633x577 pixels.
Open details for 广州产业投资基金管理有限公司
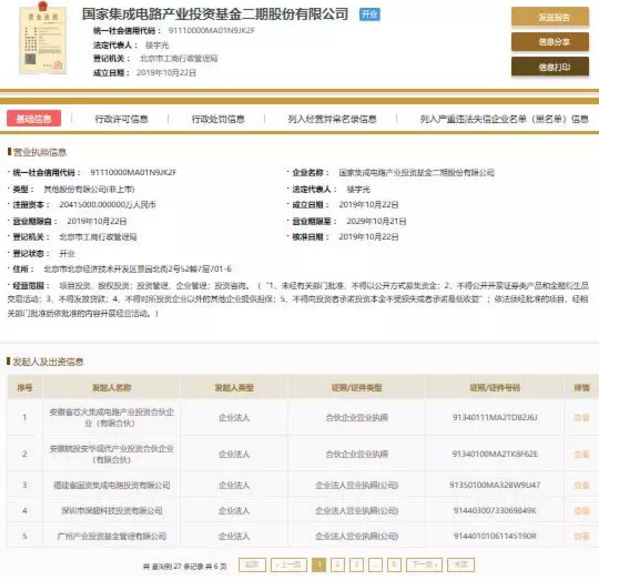(581, 537)
